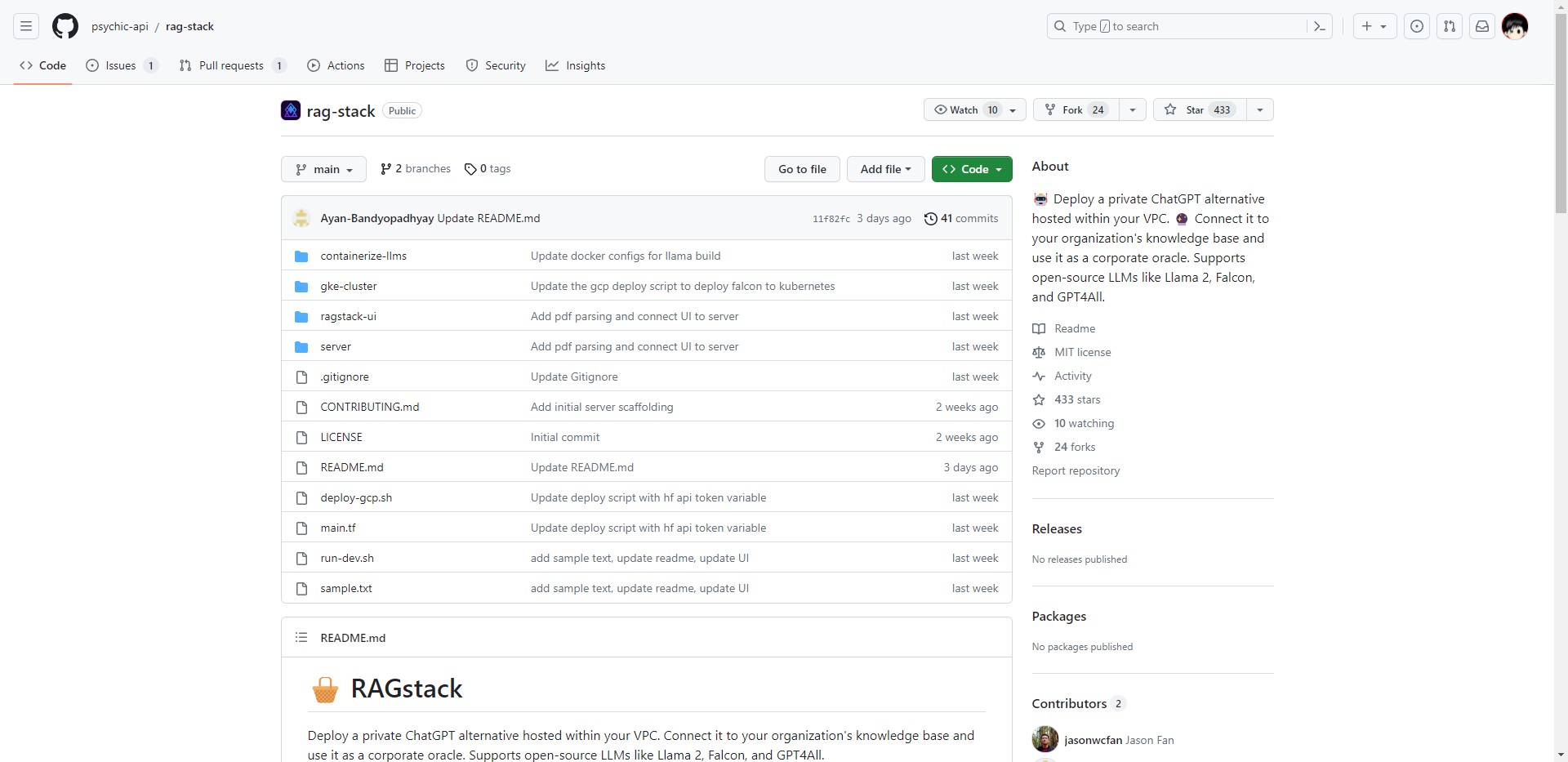Click the branches icon next to 2 branches
This screenshot has height=762, width=1568.
pos(385,169)
